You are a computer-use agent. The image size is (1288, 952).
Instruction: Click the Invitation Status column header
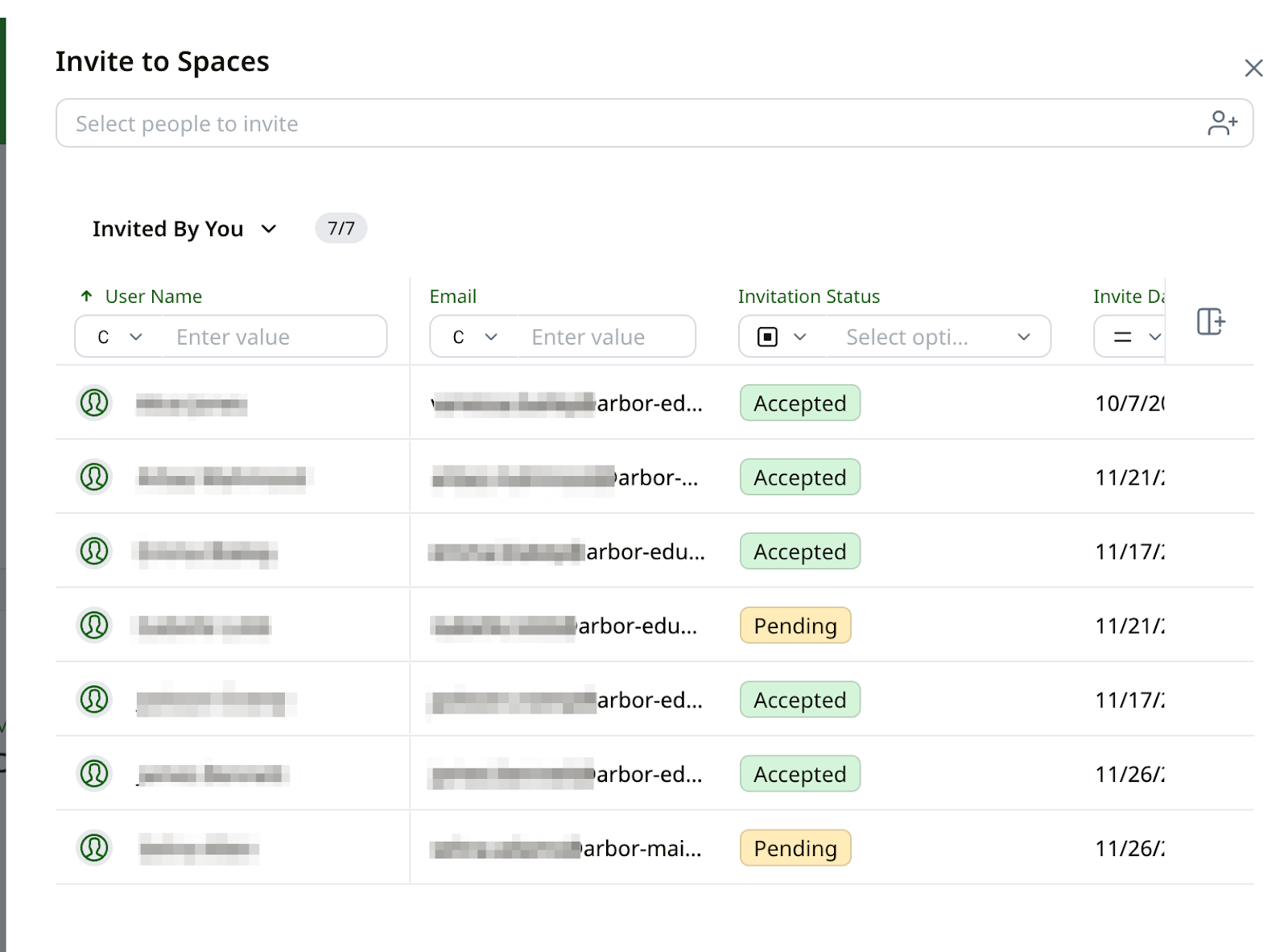808,296
